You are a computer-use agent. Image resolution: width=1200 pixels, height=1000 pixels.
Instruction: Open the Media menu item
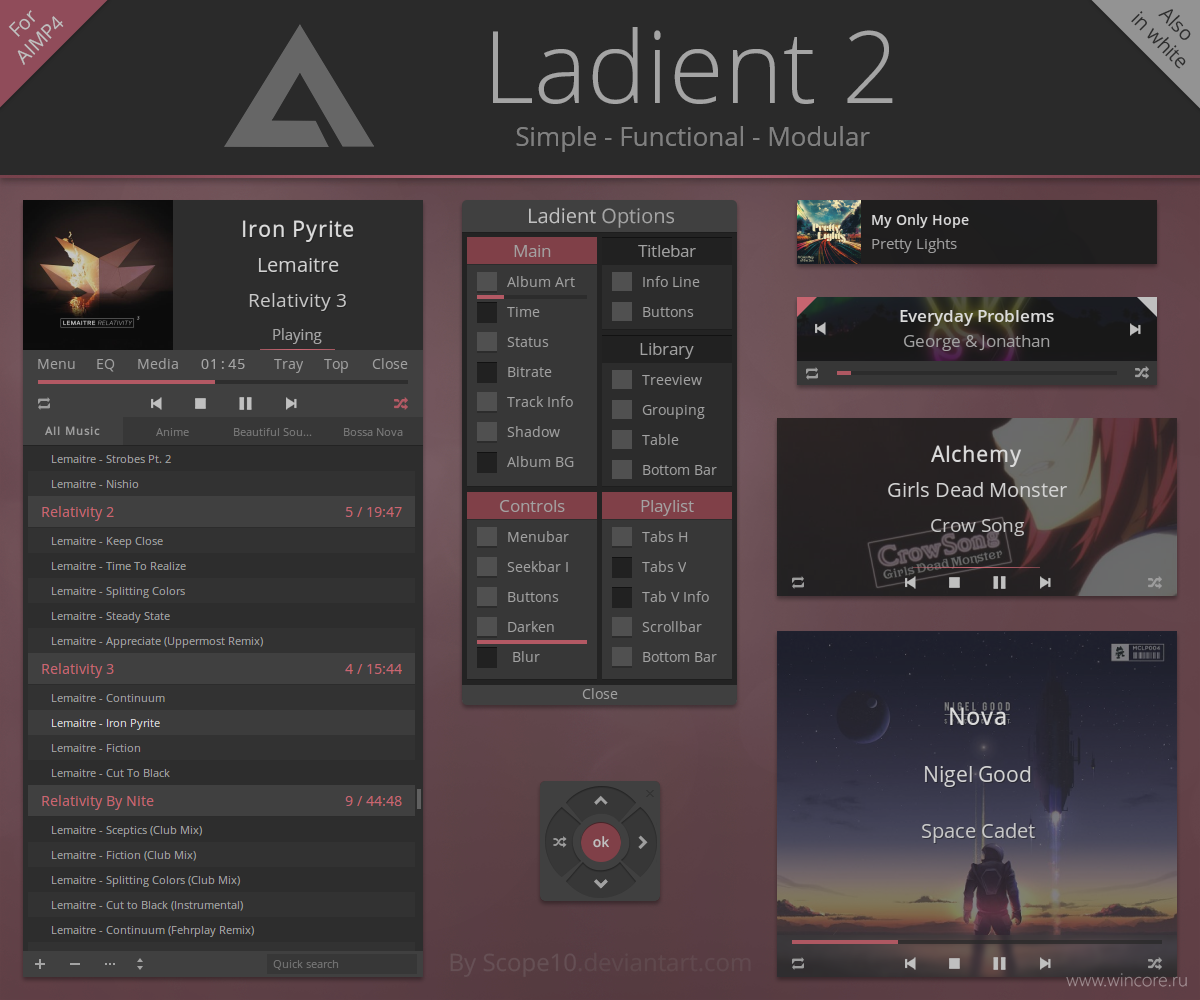(x=158, y=364)
